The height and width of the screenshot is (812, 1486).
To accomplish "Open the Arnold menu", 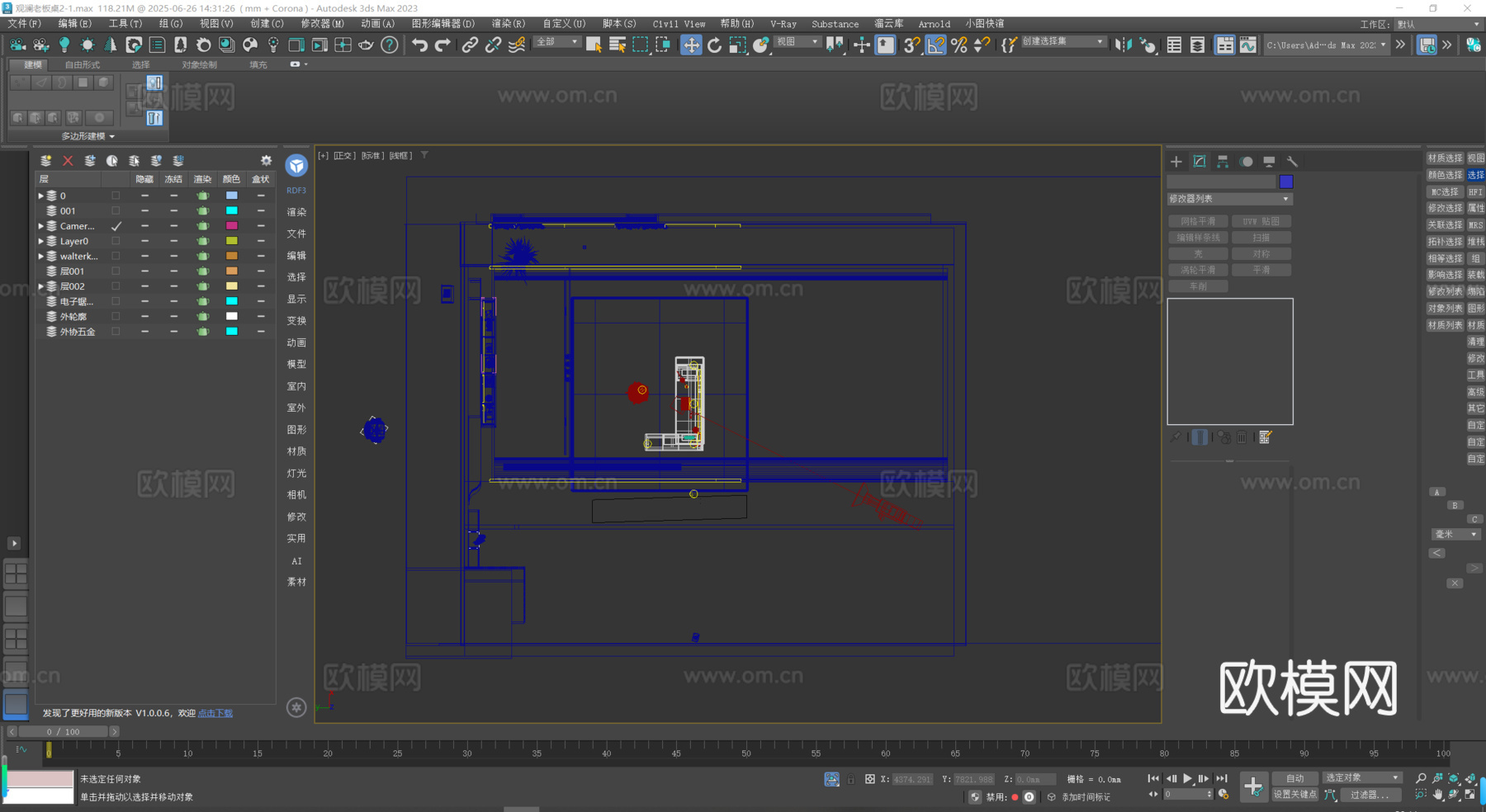I will tap(935, 23).
